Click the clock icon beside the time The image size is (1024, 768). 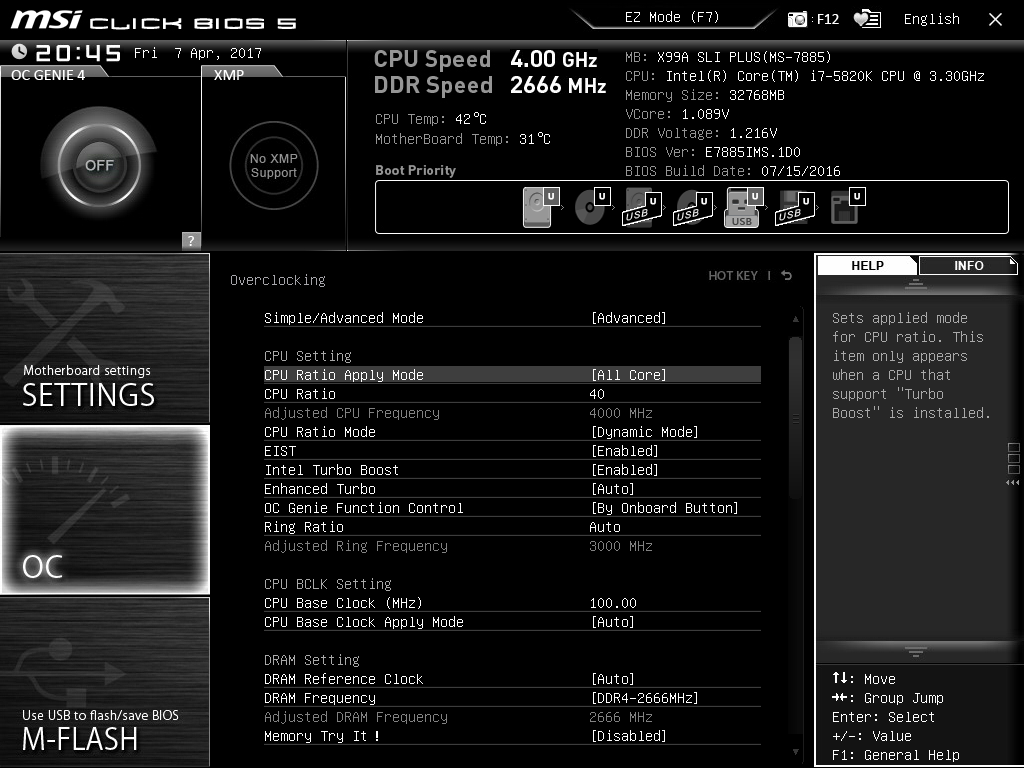click(20, 52)
